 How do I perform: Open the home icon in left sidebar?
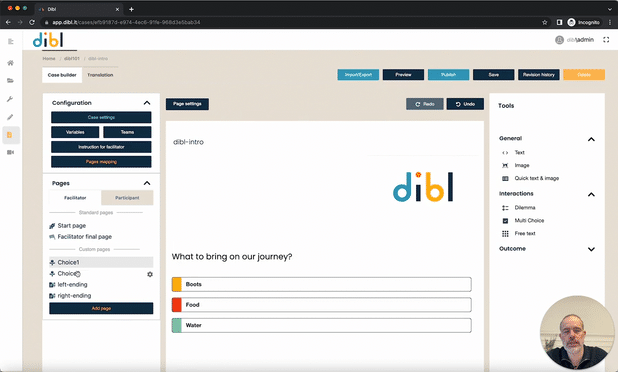[11, 63]
